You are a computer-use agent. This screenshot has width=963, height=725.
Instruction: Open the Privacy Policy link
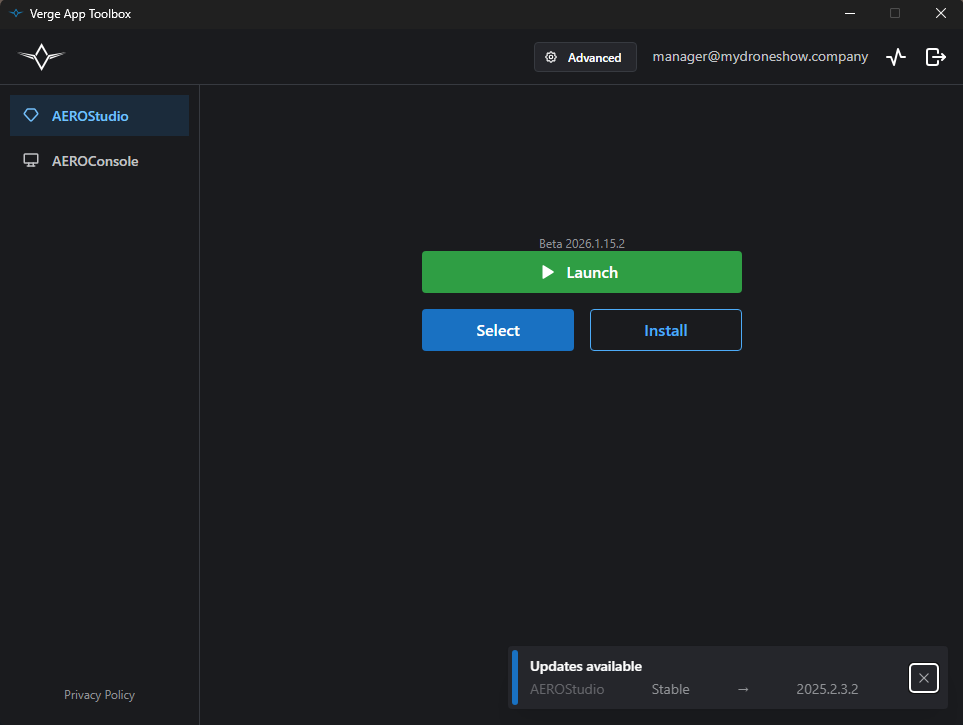tap(99, 695)
